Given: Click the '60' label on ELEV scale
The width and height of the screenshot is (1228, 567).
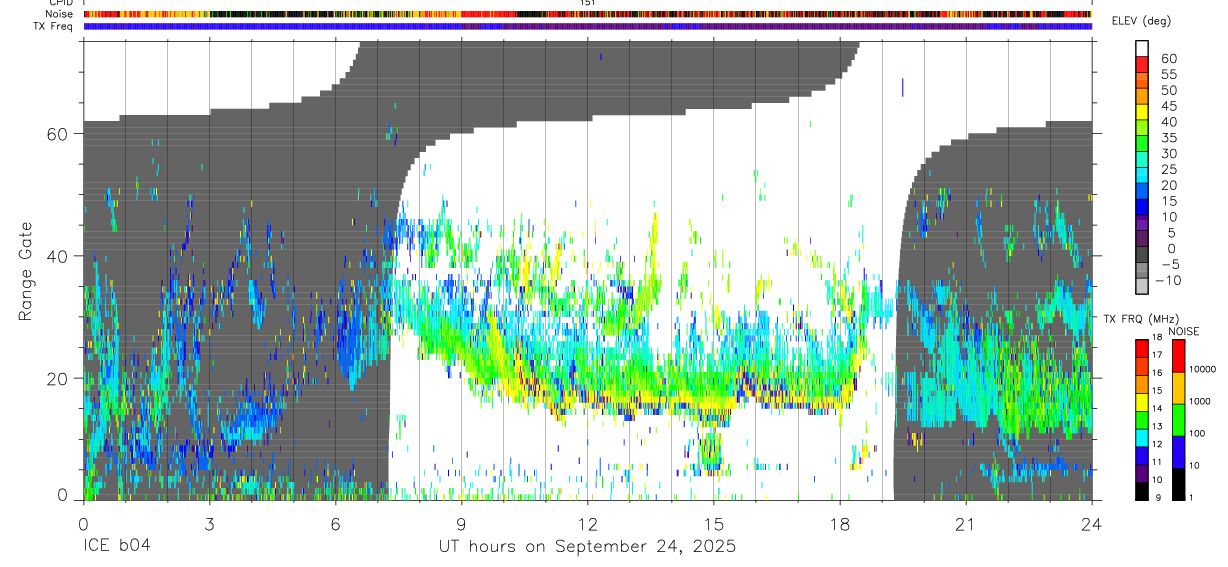Looking at the screenshot, I should (1169, 57).
